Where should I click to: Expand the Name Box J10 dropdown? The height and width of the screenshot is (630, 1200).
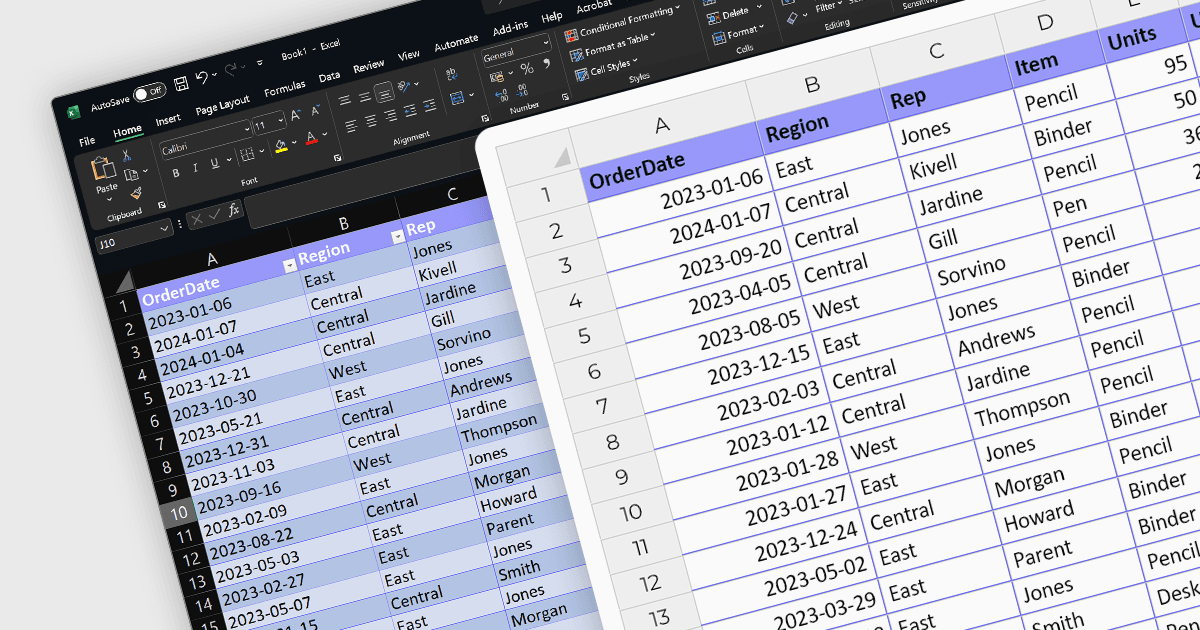click(164, 229)
